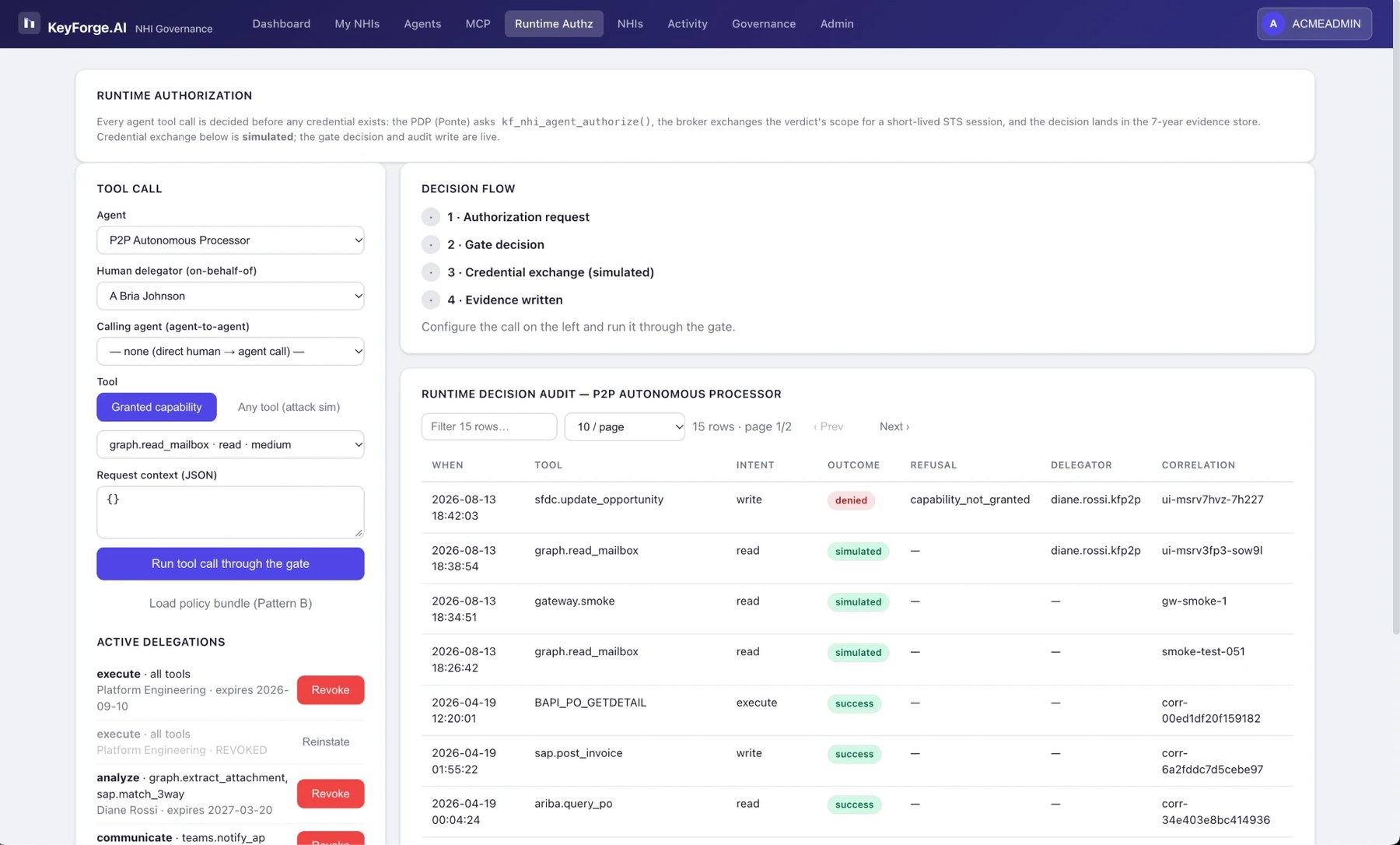Load policy bundle (Pattern B)
1400x845 pixels.
230,603
